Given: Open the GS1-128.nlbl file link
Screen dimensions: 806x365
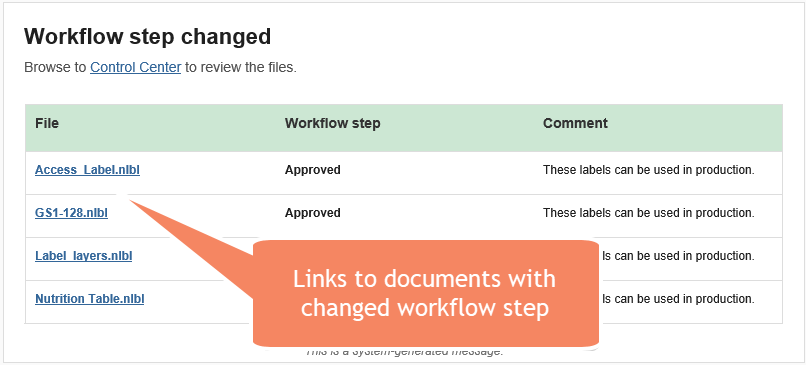Looking at the screenshot, I should [71, 212].
